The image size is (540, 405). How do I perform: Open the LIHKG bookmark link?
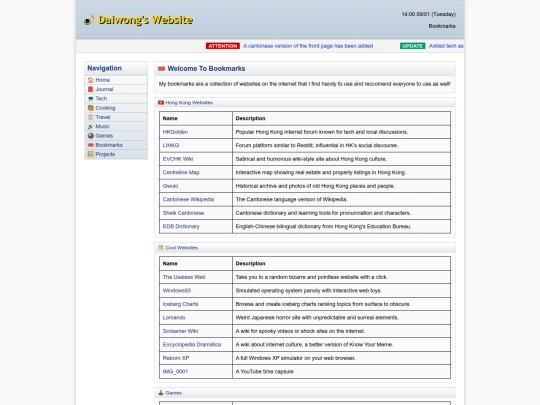pyautogui.click(x=171, y=145)
